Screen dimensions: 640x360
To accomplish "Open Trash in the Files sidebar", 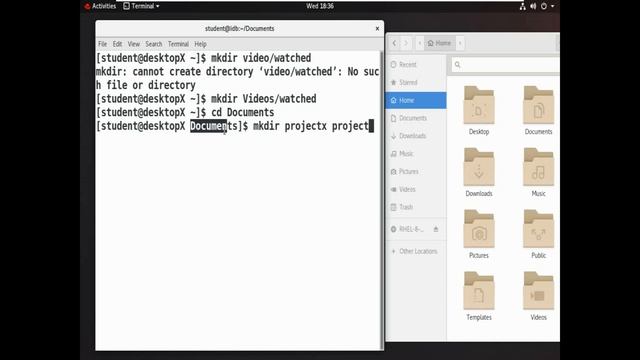I will pyautogui.click(x=416, y=207).
